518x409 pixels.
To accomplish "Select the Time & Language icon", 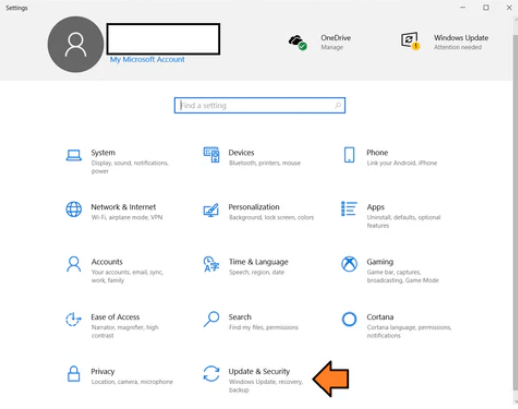I will (x=211, y=264).
